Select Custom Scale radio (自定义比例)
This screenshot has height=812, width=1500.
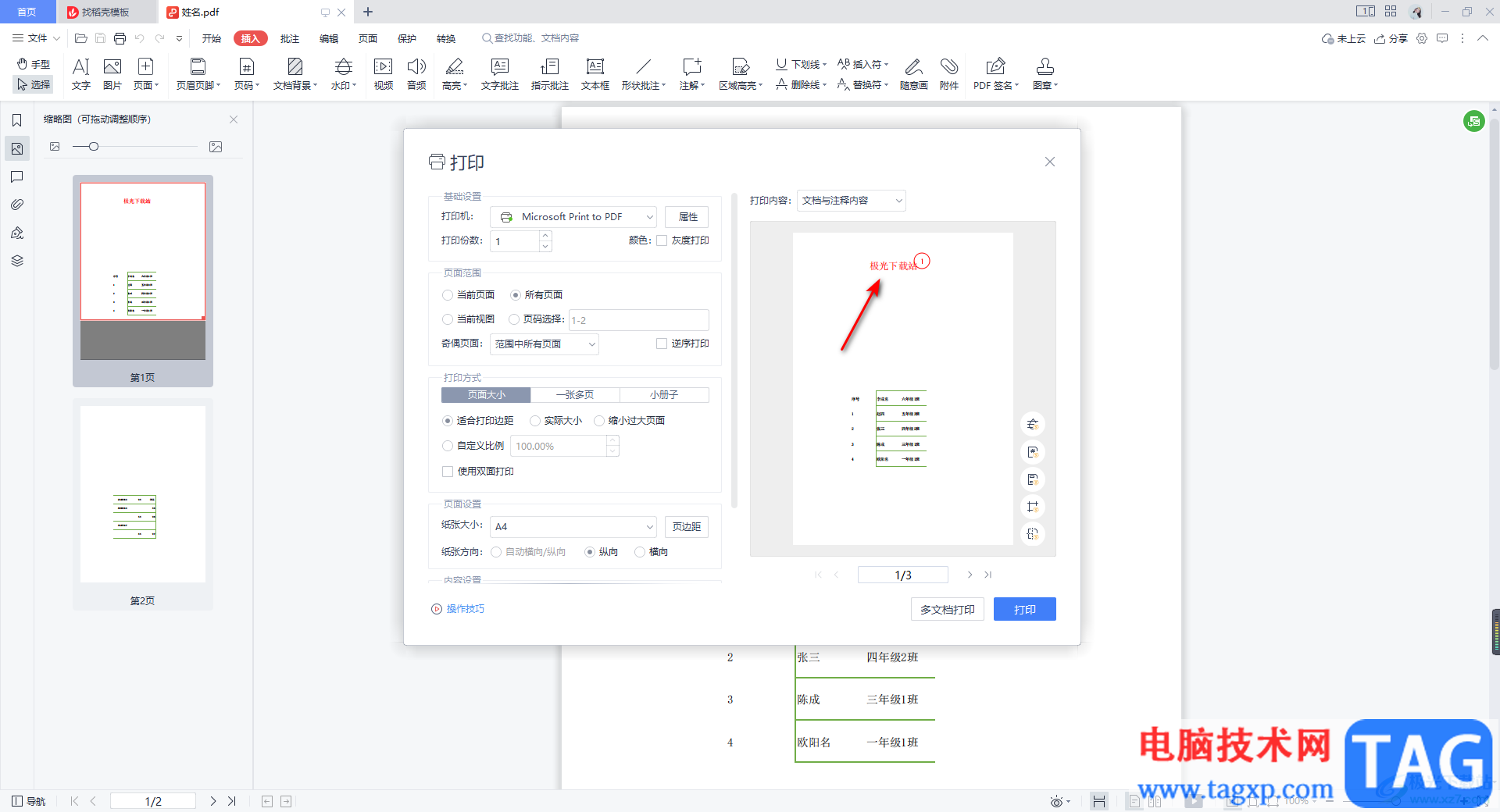coord(448,446)
